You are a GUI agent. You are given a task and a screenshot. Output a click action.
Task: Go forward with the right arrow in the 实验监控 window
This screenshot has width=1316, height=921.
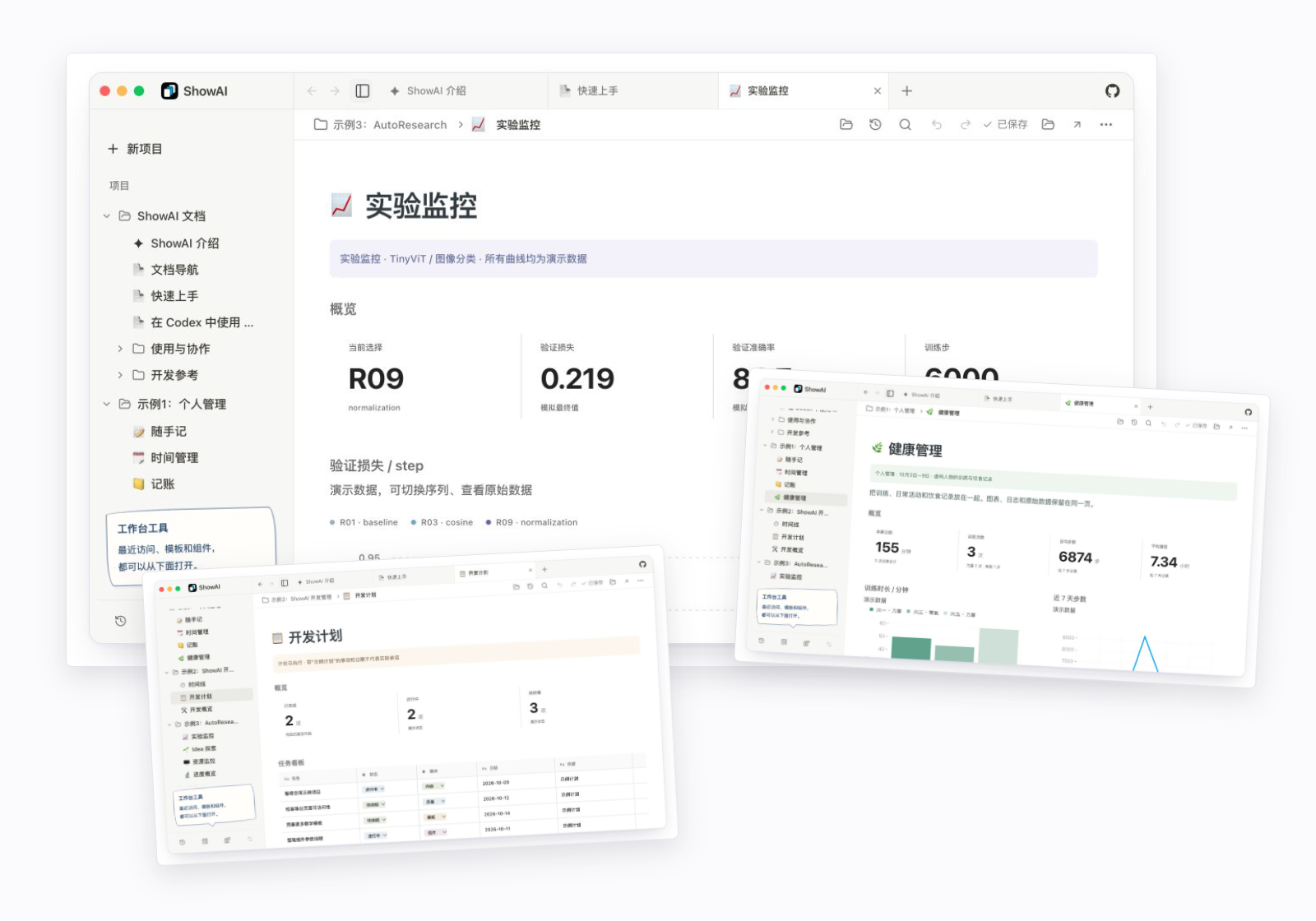(x=335, y=91)
